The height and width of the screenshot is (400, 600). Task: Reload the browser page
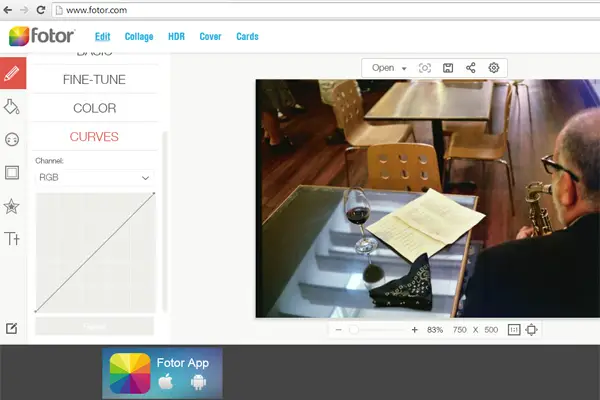(41, 10)
